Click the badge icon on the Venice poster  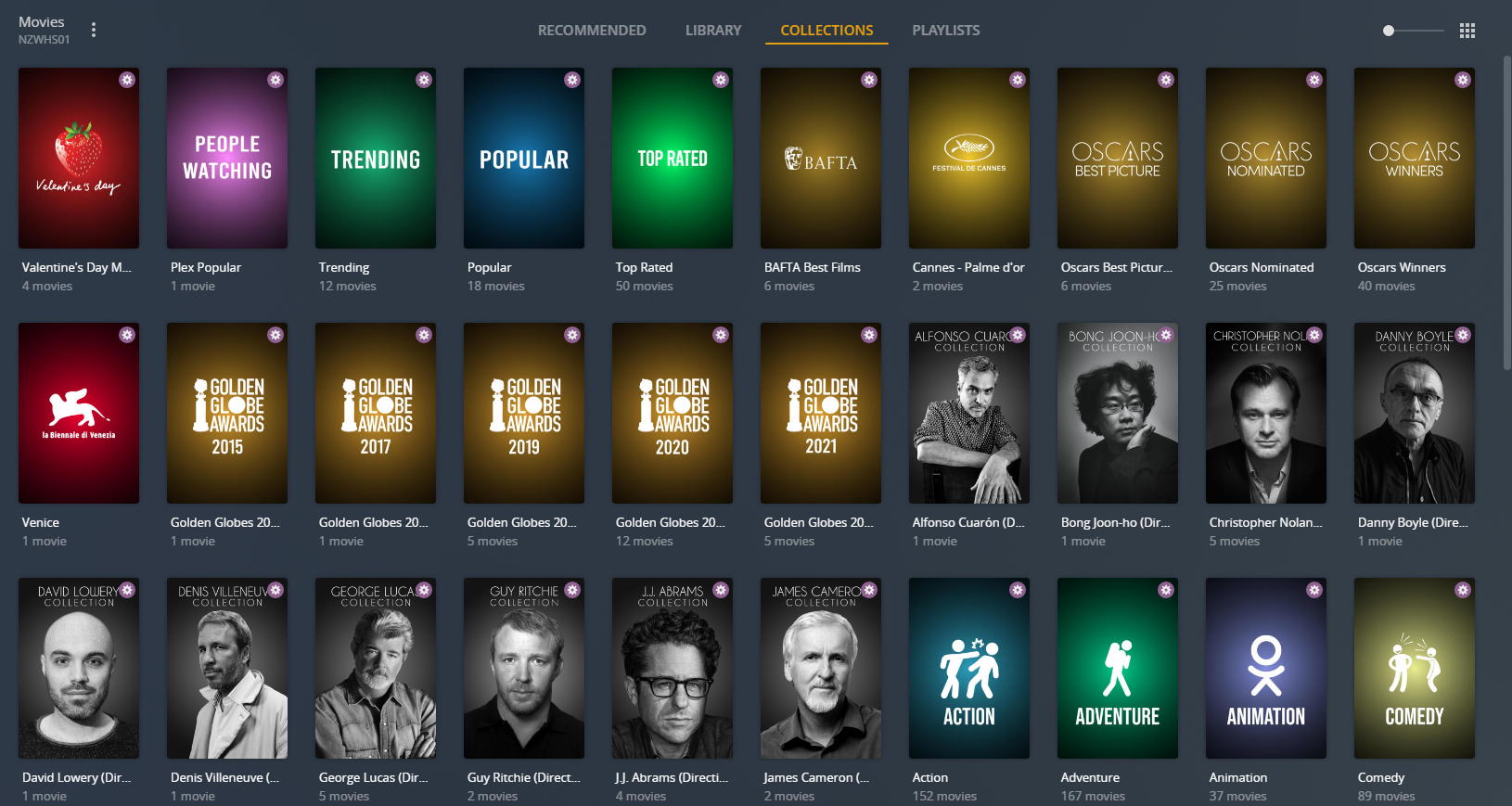pyautogui.click(x=127, y=335)
